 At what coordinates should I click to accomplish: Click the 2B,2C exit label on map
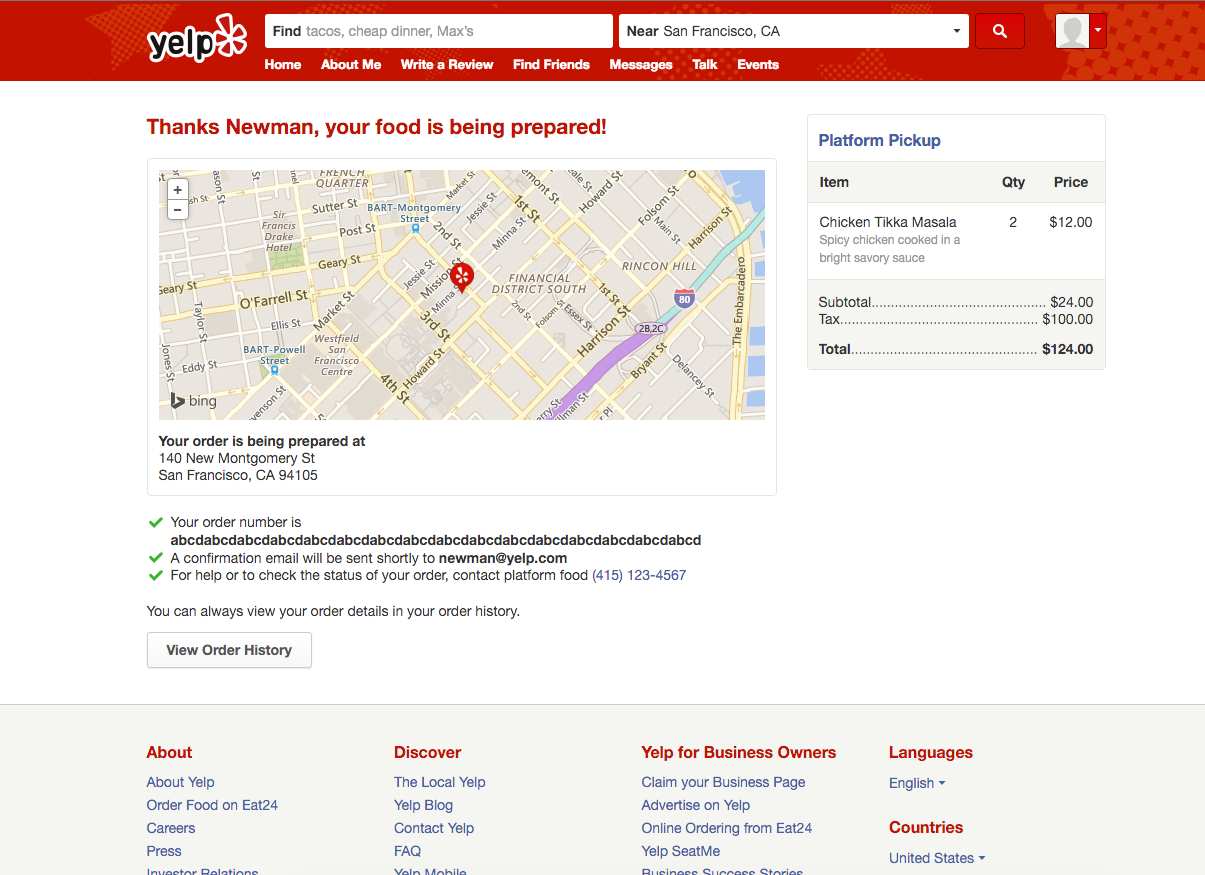point(651,328)
